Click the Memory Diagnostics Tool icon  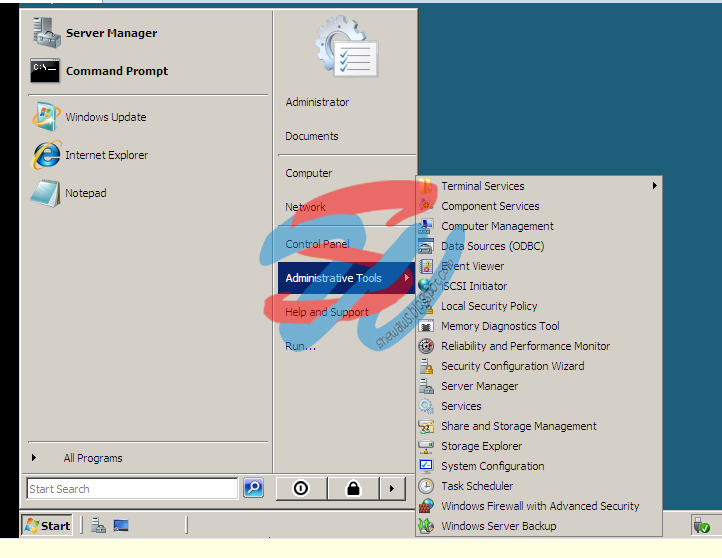[x=426, y=326]
